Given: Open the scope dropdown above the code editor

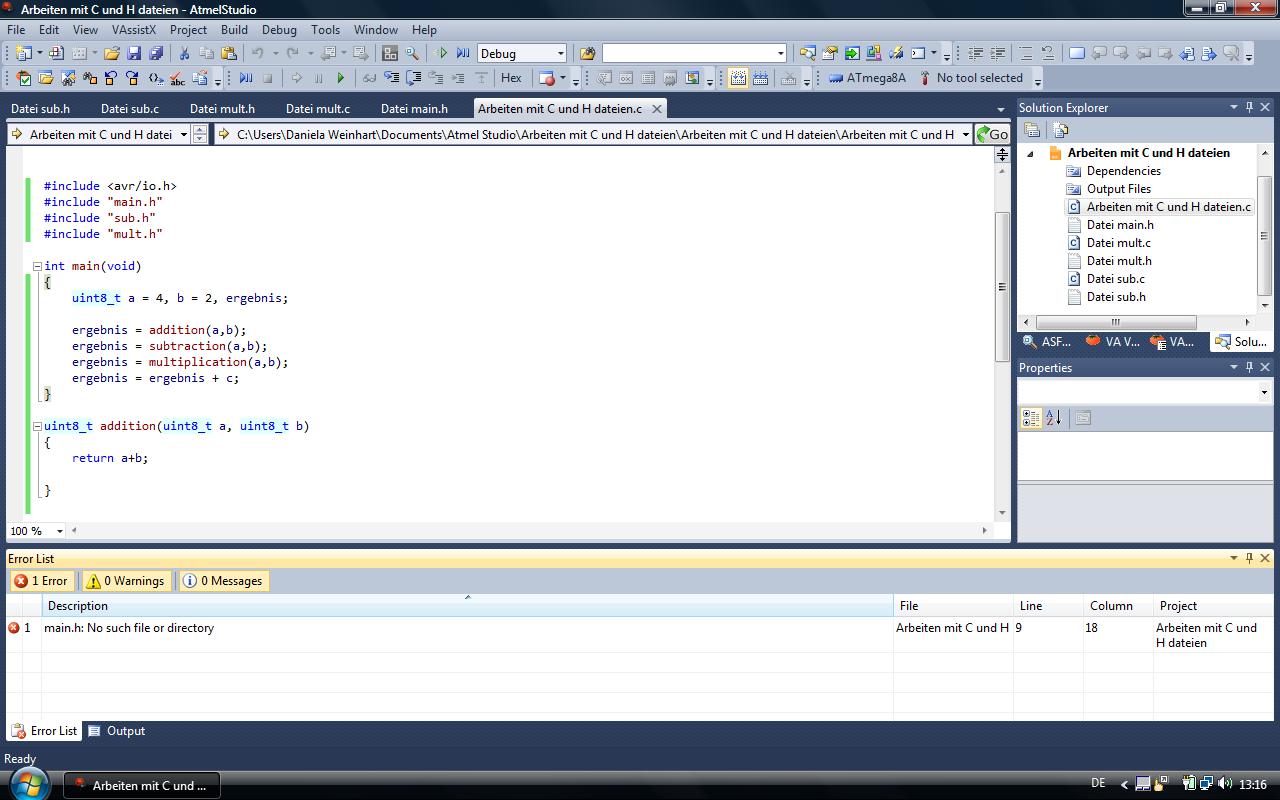Looking at the screenshot, I should point(184,134).
